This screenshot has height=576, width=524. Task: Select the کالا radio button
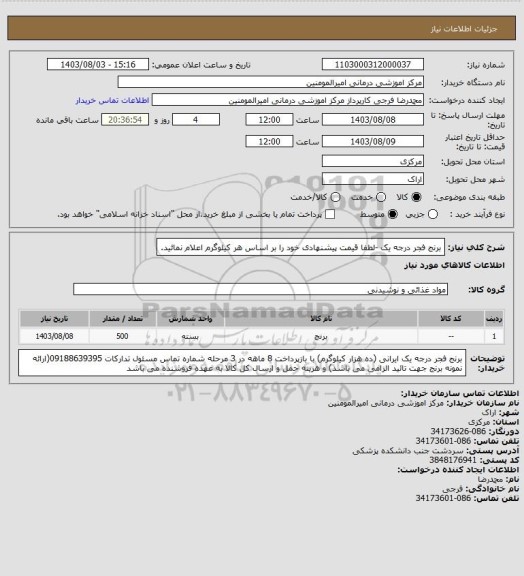click(x=416, y=197)
